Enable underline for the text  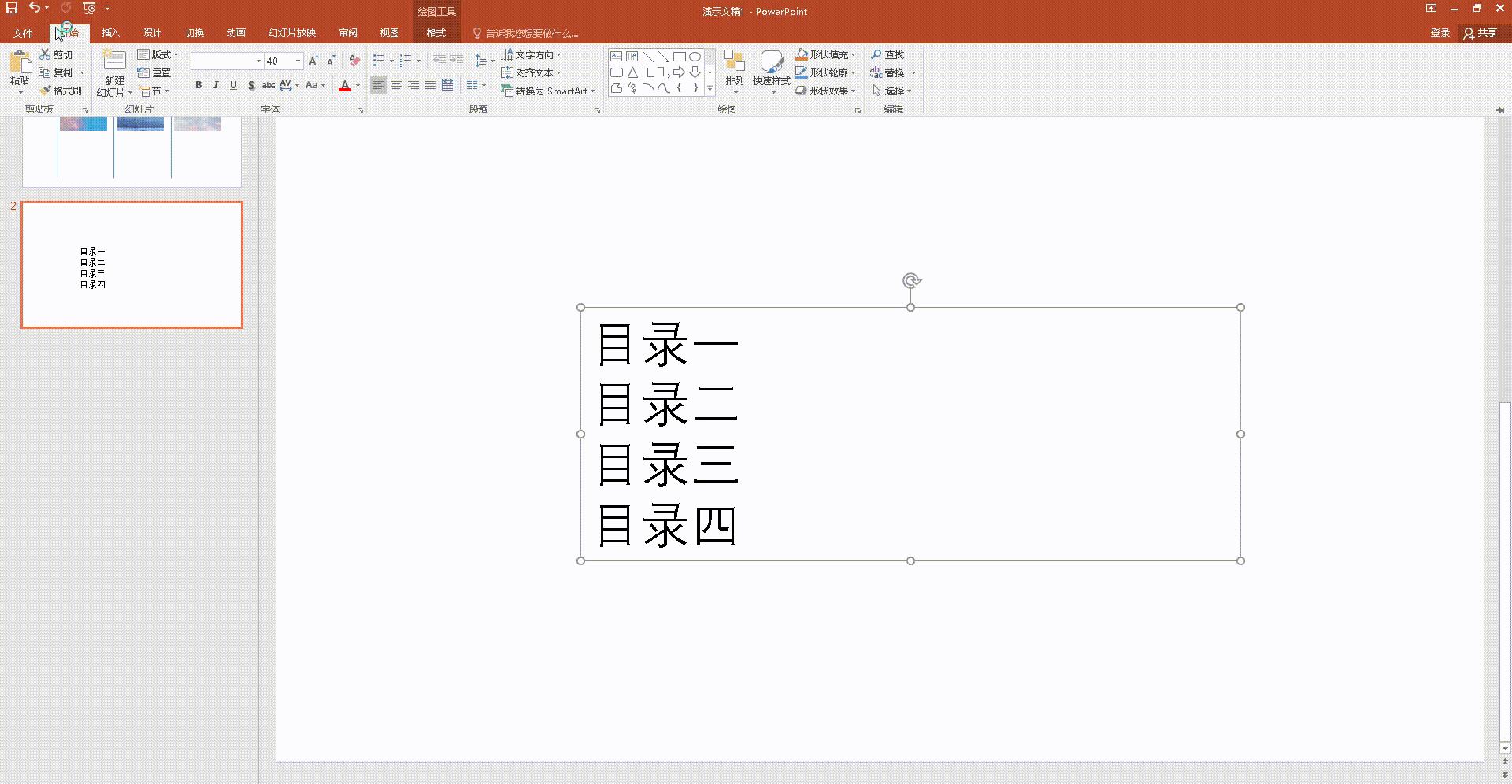point(233,85)
